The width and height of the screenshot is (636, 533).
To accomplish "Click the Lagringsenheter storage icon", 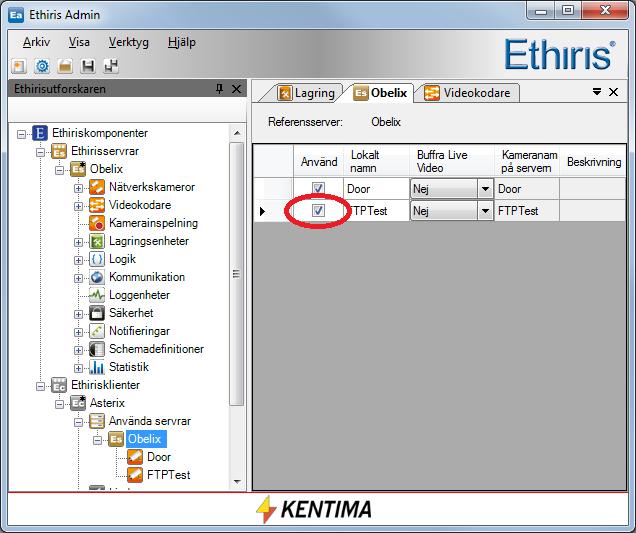I will pyautogui.click(x=97, y=241).
